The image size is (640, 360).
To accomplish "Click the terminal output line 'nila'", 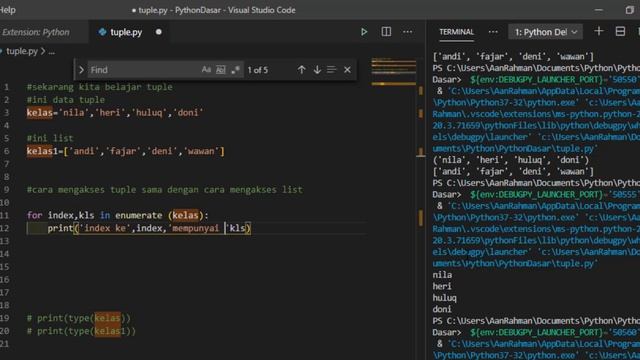I will [x=442, y=275].
